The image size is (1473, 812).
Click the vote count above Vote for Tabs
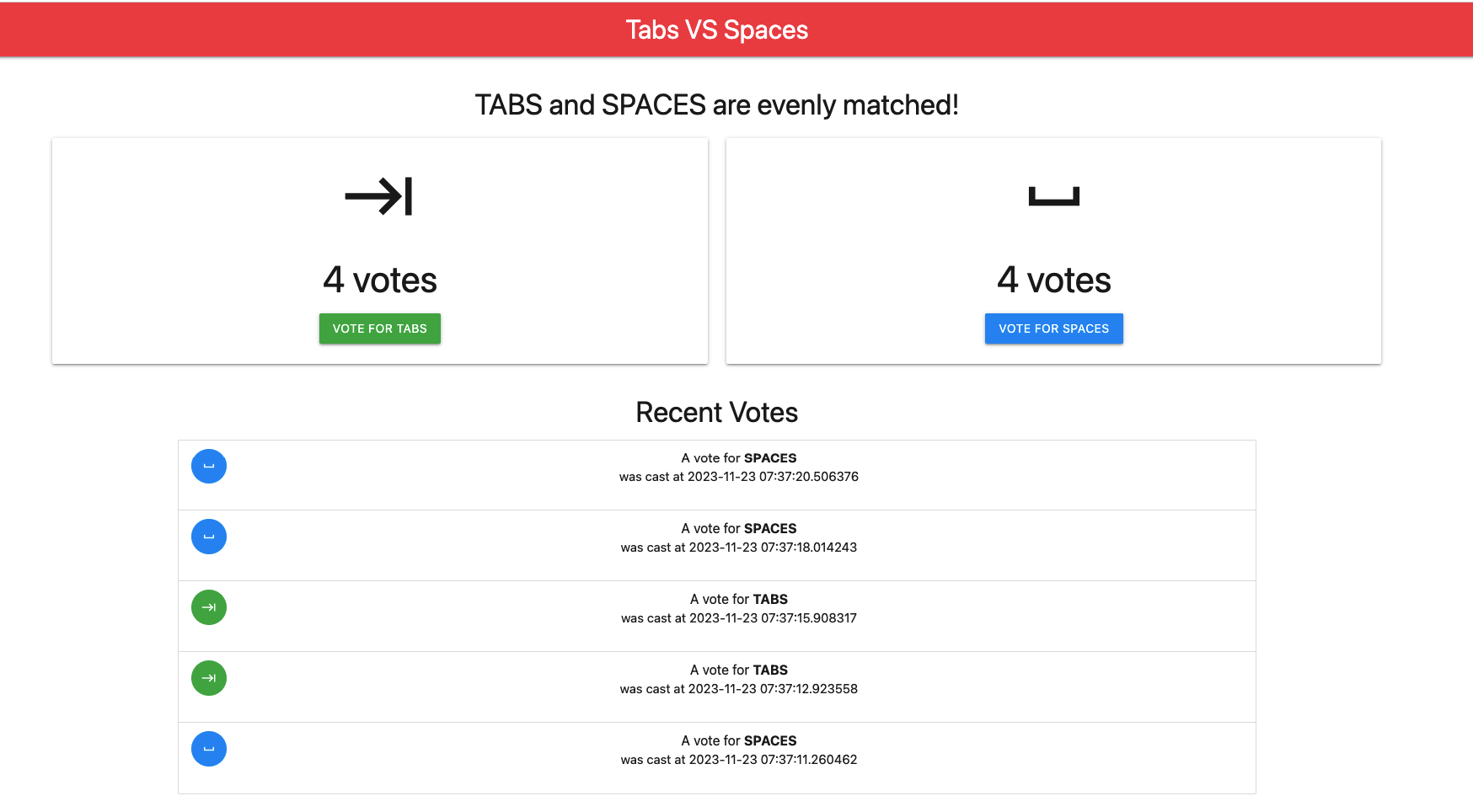tap(379, 280)
